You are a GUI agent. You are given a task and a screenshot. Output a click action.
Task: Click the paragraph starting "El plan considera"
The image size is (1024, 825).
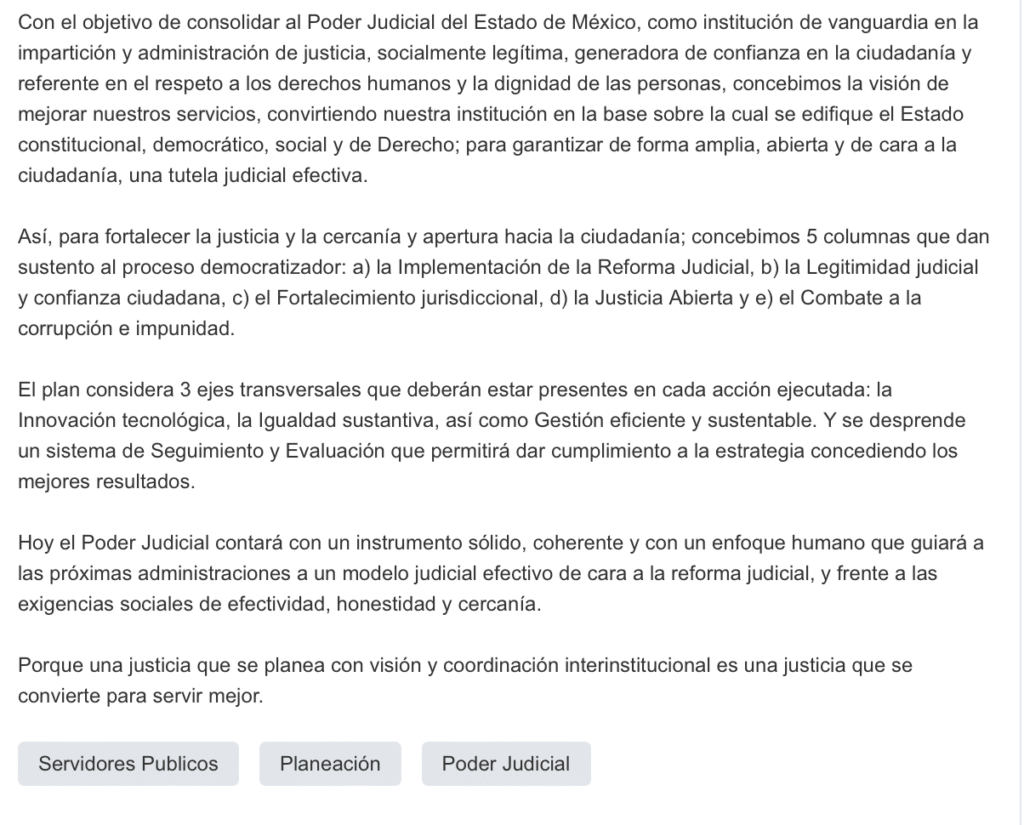coord(491,435)
